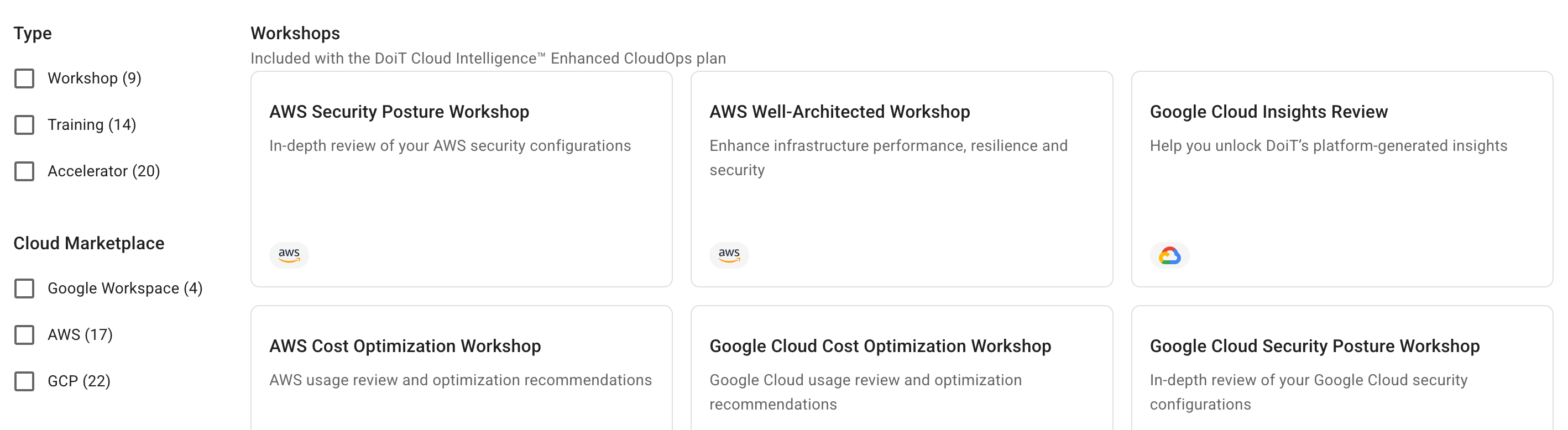Click the Cloud Marketplace filter heading
1568x430 pixels.
pos(89,243)
